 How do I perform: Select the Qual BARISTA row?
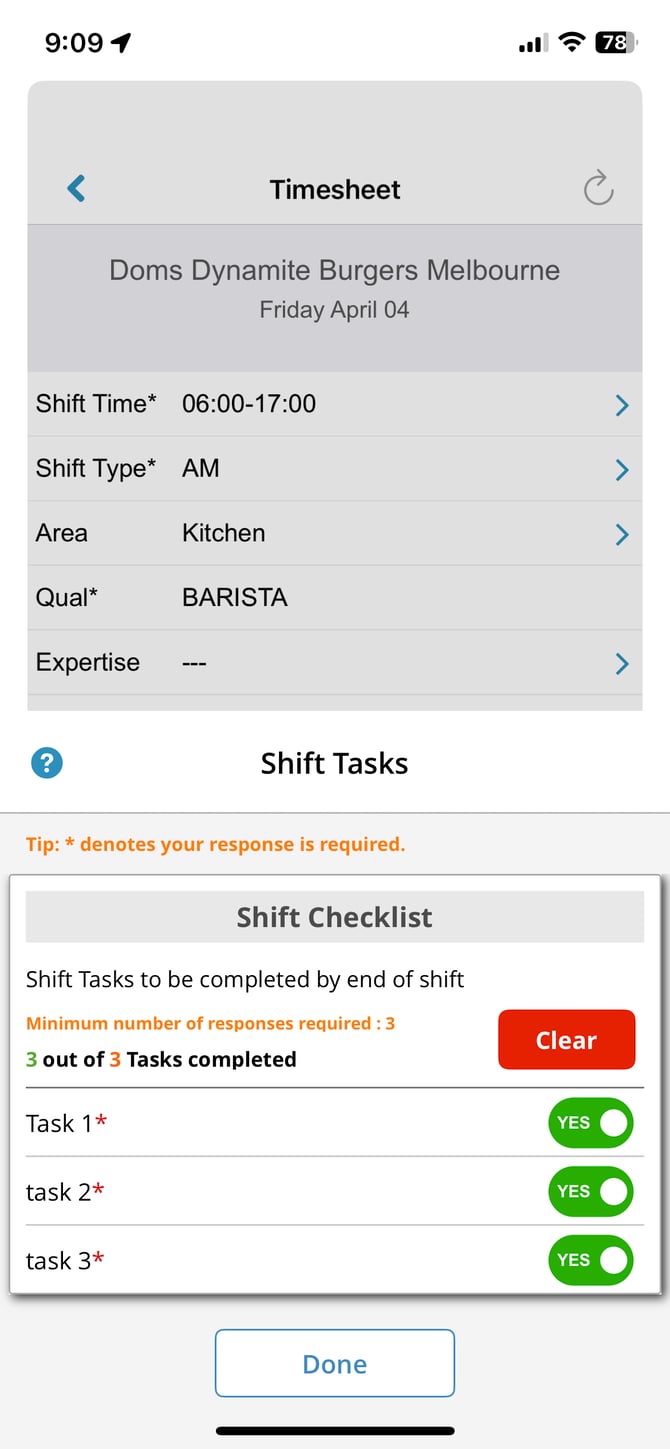(x=334, y=598)
